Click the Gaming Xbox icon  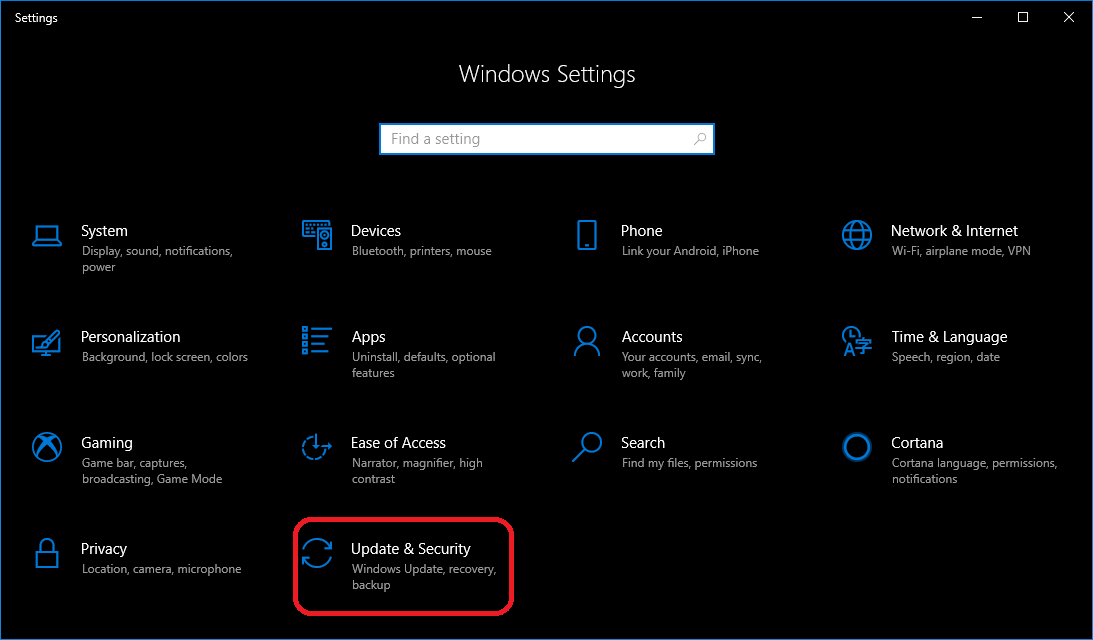click(x=47, y=447)
